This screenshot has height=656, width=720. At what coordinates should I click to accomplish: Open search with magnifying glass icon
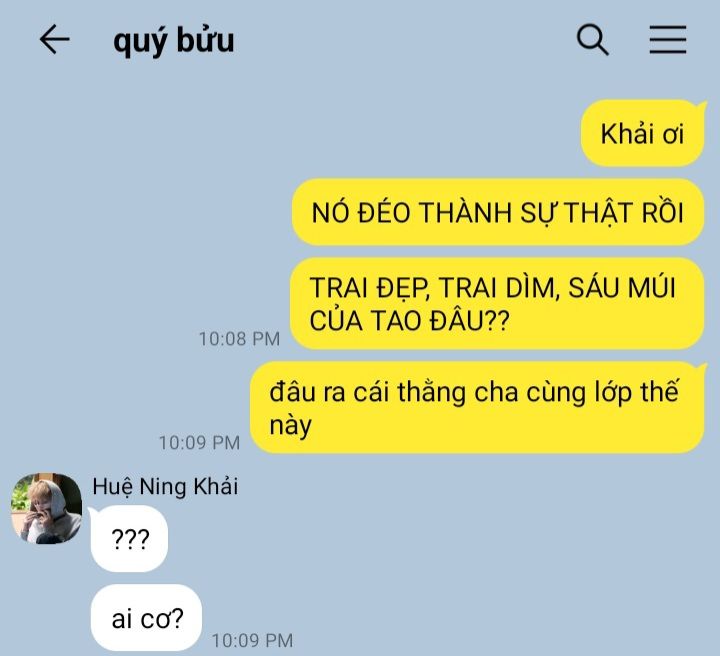[592, 39]
